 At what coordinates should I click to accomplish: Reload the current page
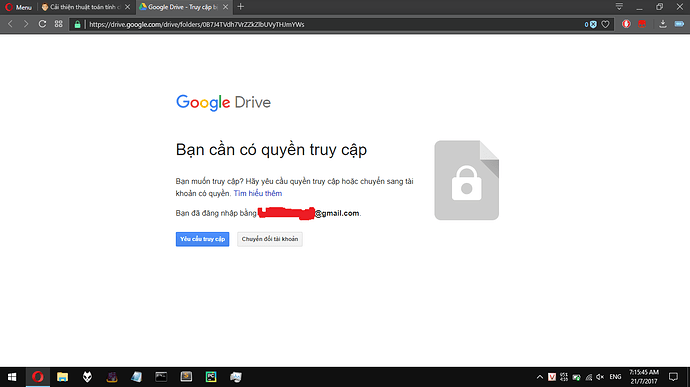42,24
